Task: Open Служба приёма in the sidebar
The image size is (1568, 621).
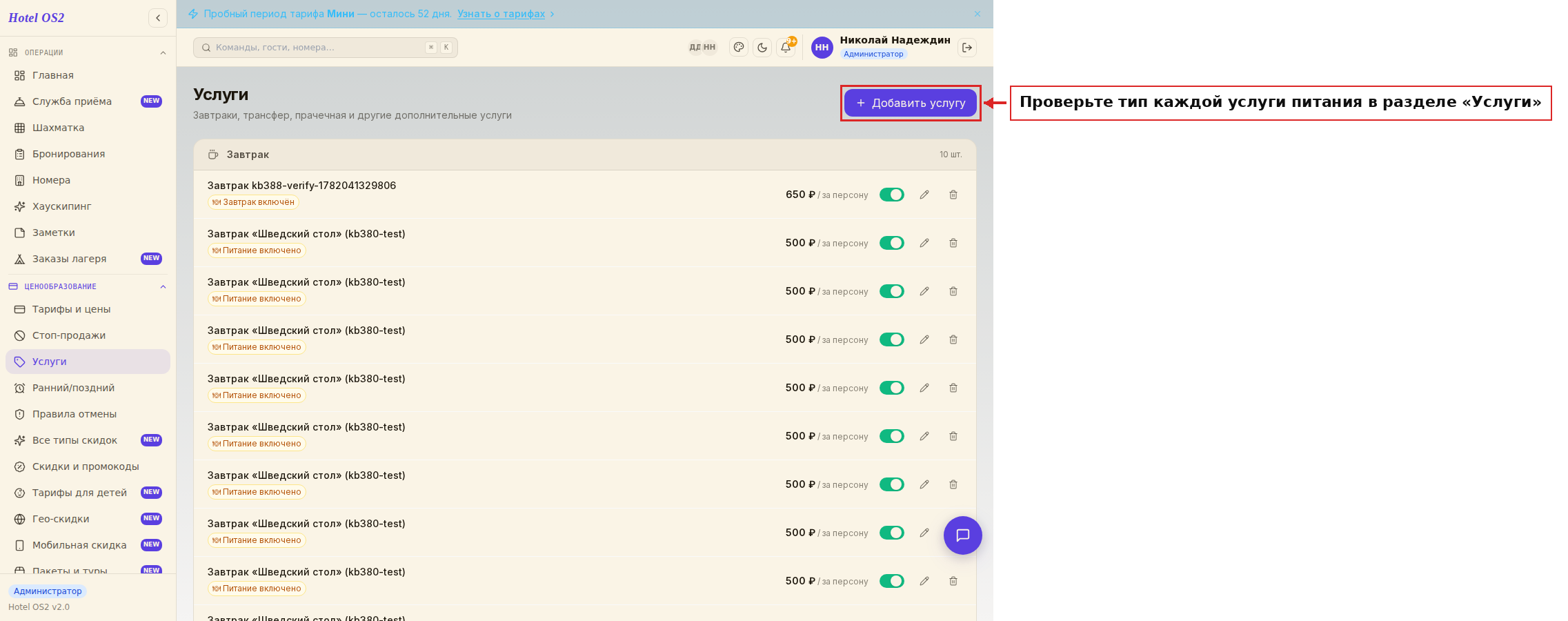Action: pyautogui.click(x=88, y=101)
